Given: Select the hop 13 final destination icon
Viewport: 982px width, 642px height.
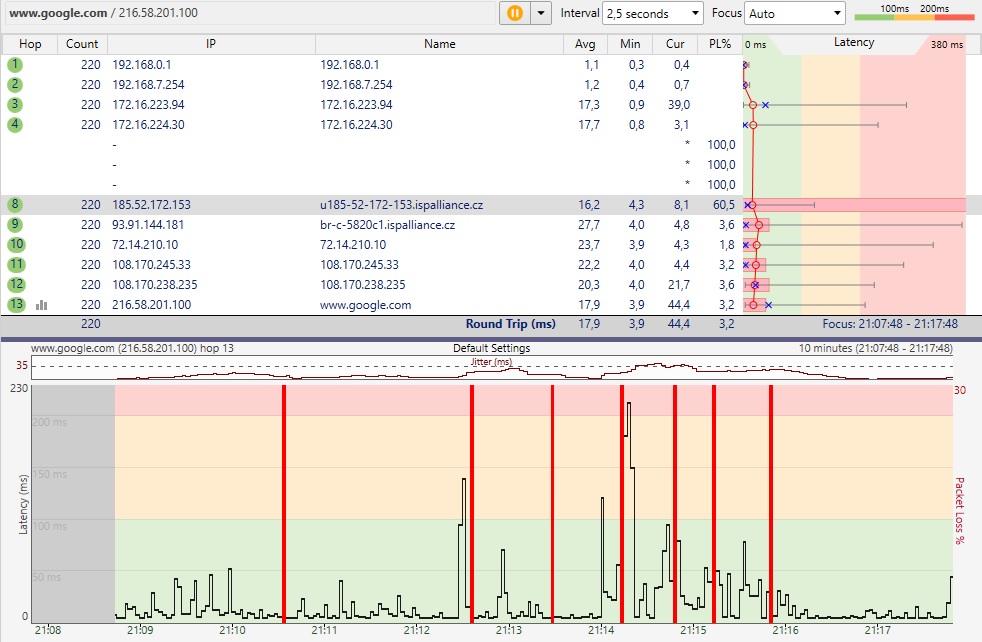Looking at the screenshot, I should (x=15, y=305).
